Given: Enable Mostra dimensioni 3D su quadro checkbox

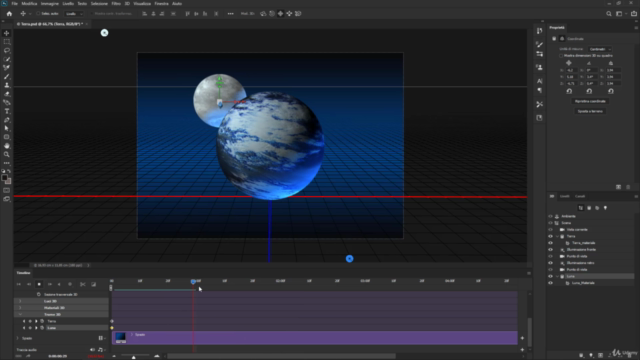Looking at the screenshot, I should (561, 56).
